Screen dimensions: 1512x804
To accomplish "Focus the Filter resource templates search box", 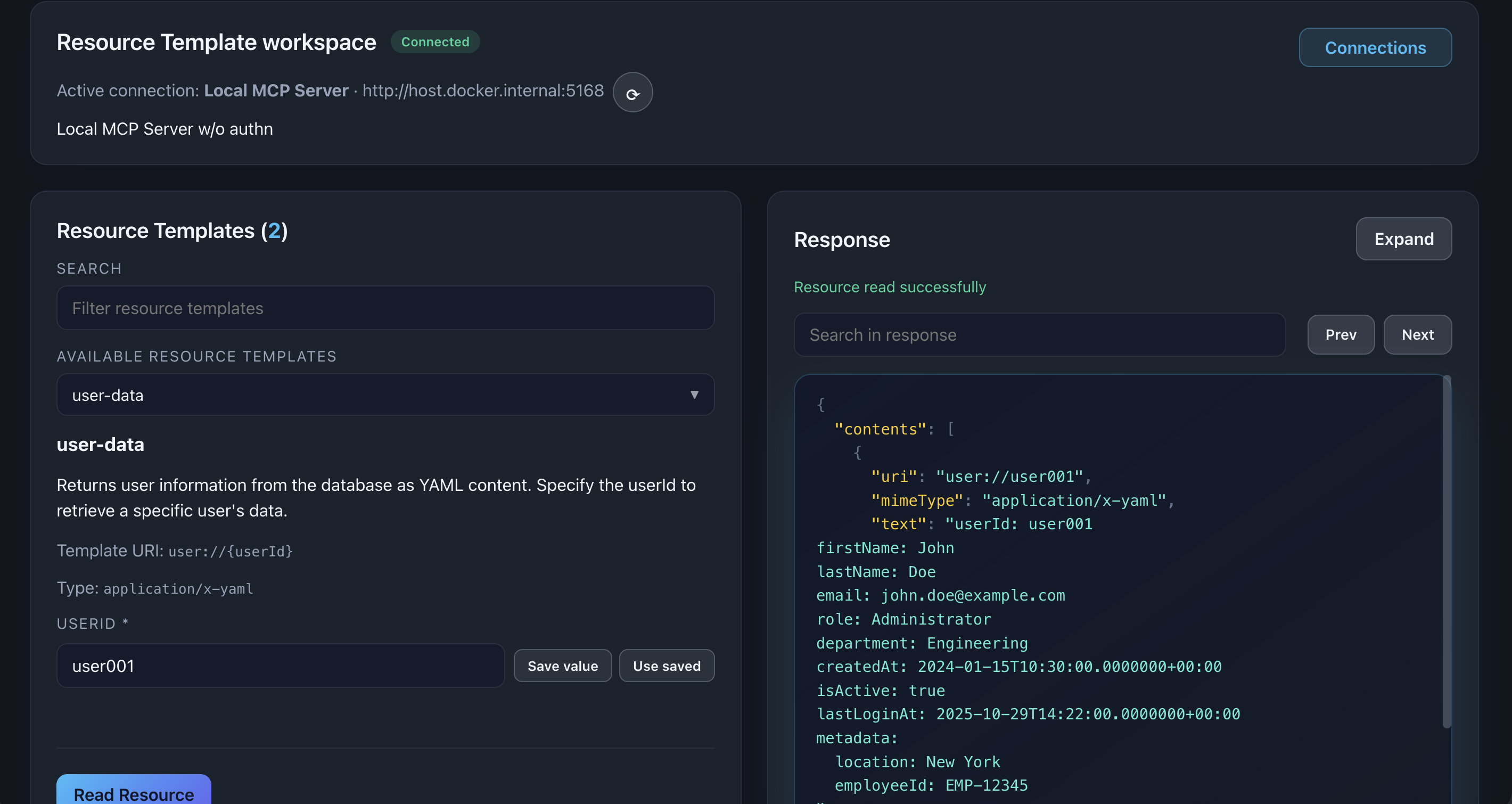I will pos(385,308).
